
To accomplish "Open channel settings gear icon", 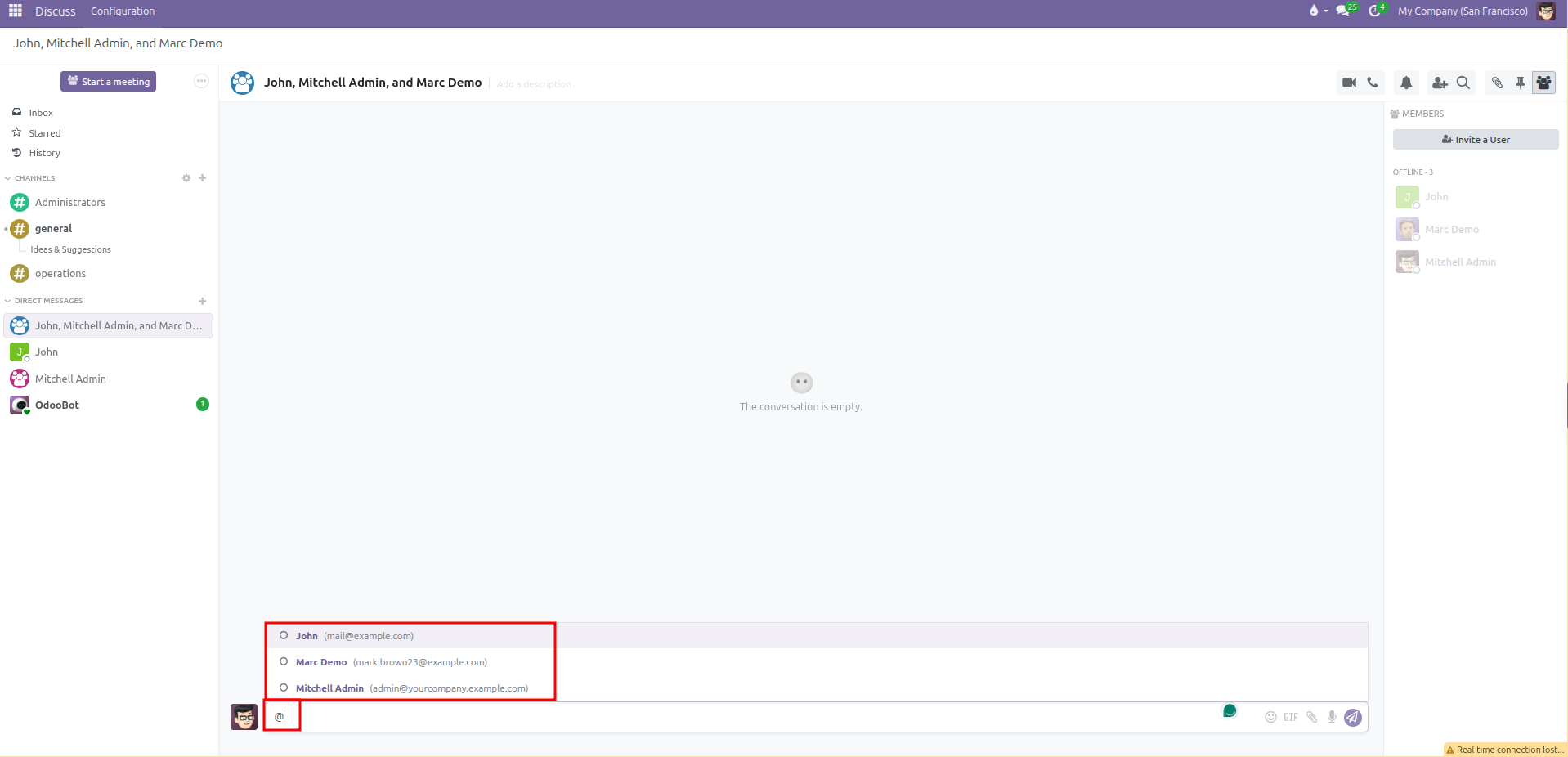I will 186,178.
